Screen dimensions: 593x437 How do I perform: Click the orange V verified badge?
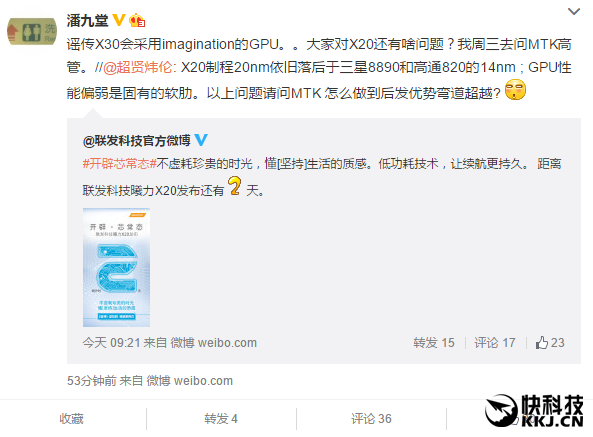[119, 20]
